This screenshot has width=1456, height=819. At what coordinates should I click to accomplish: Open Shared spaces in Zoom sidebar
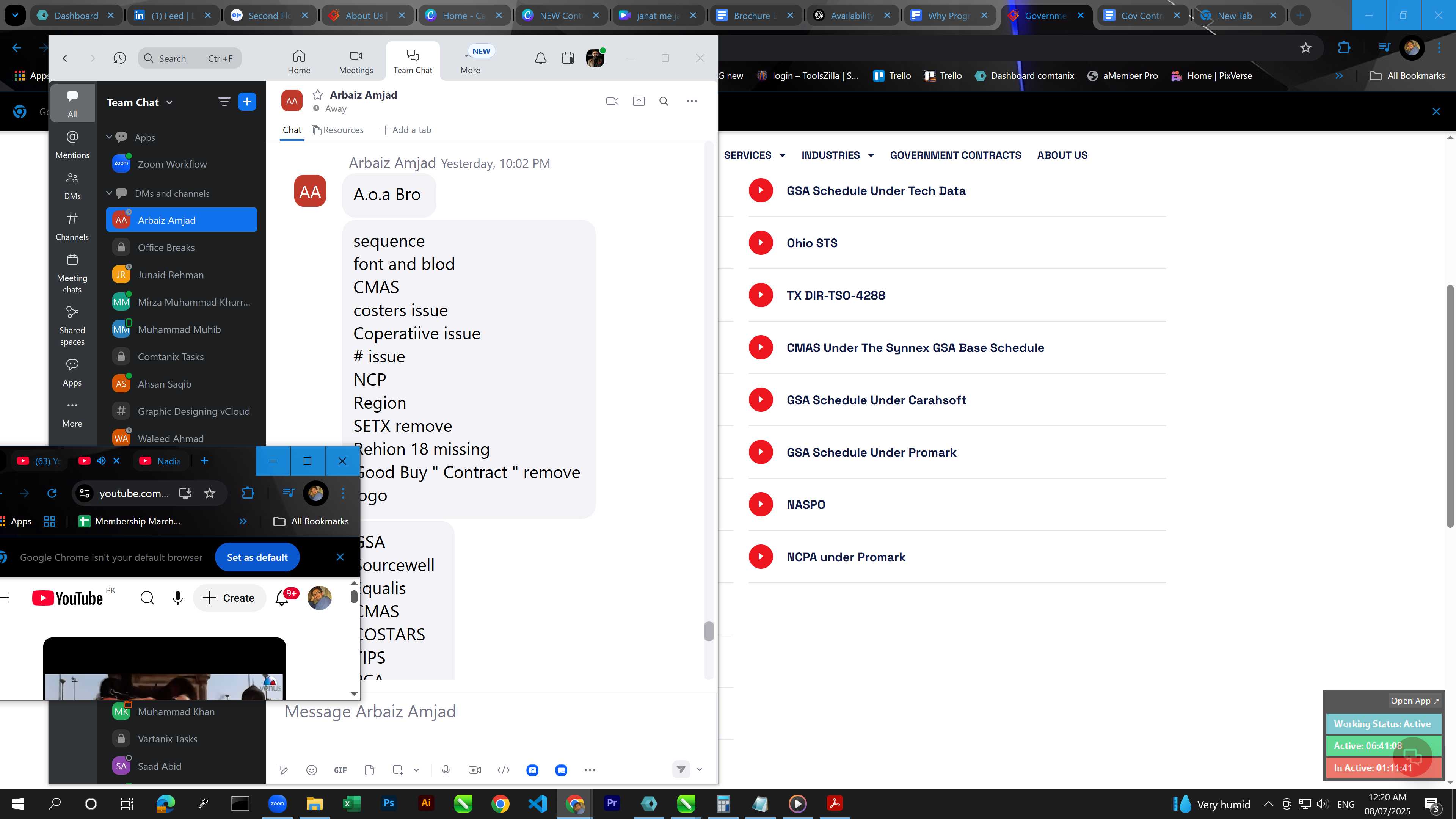[72, 326]
